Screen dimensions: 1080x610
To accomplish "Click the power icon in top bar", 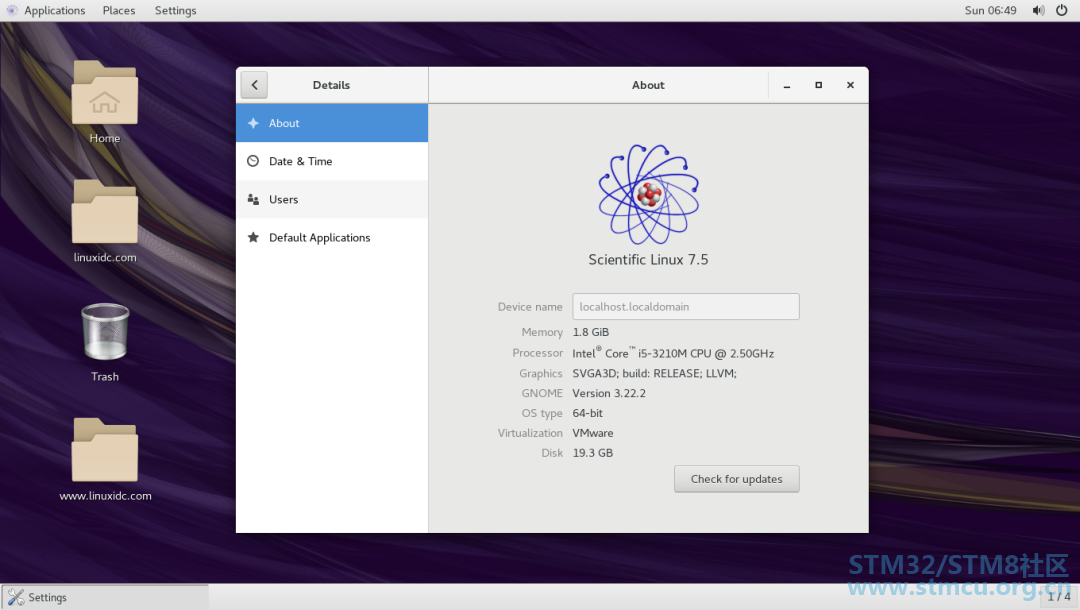I will (x=1061, y=10).
